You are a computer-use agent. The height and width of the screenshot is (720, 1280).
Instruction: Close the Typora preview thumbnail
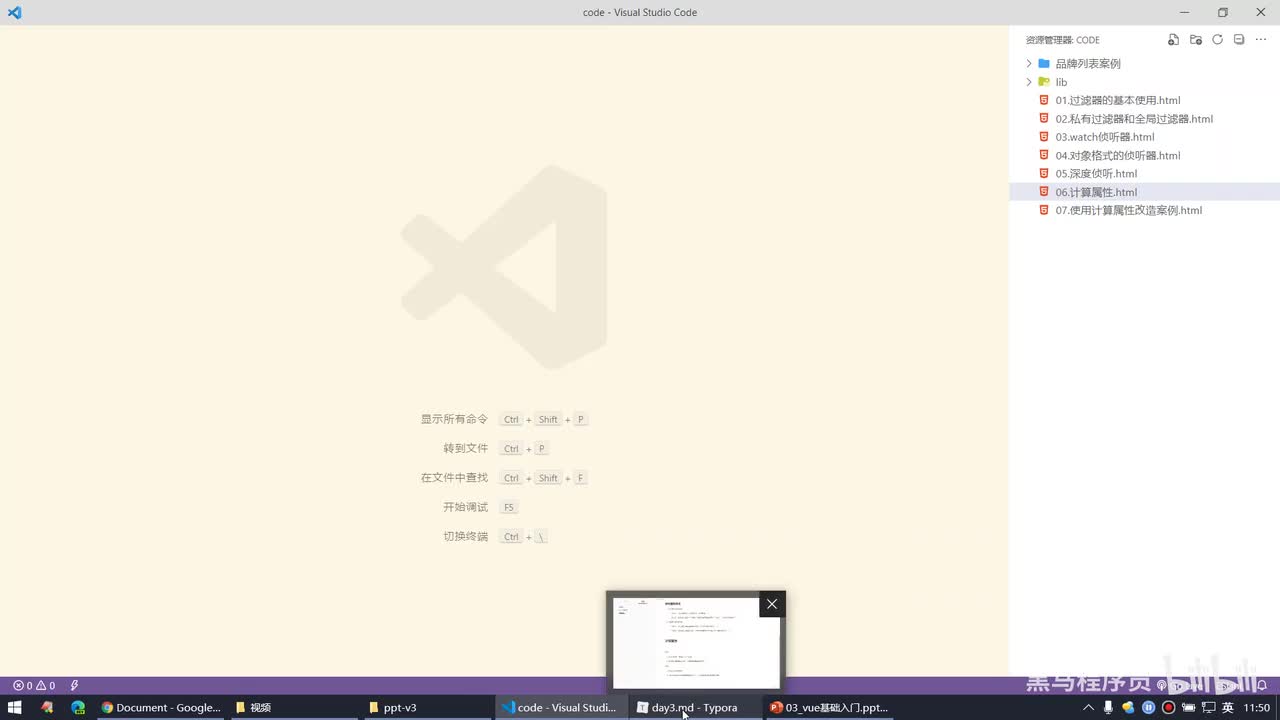pyautogui.click(x=771, y=604)
